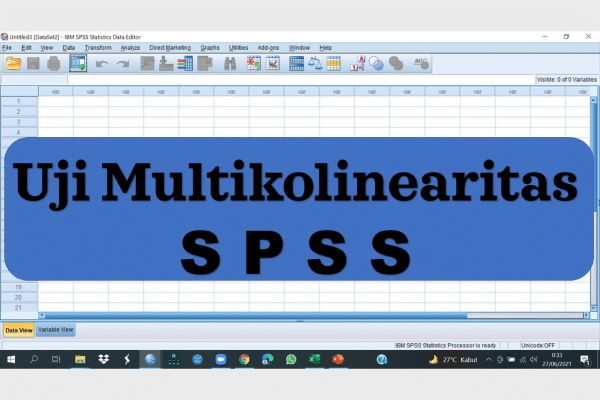600x400 pixels.
Task: Open the Add-ons menu
Action: pos(268,48)
